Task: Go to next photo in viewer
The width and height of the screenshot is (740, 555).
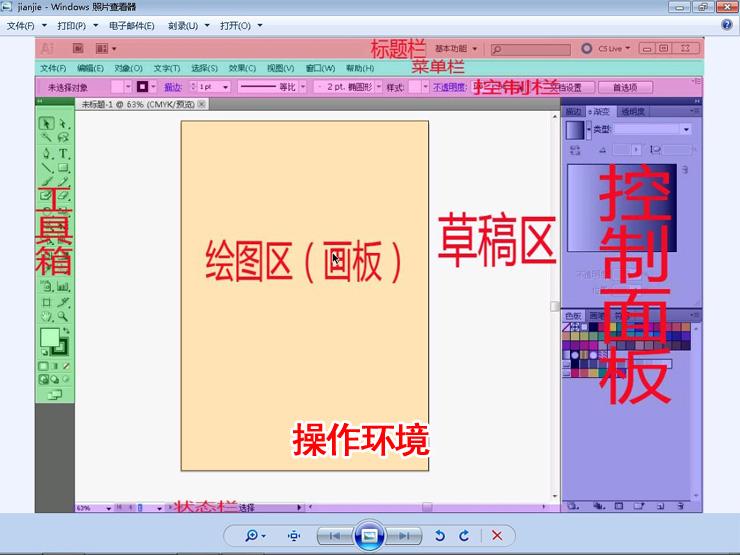Action: coord(403,536)
